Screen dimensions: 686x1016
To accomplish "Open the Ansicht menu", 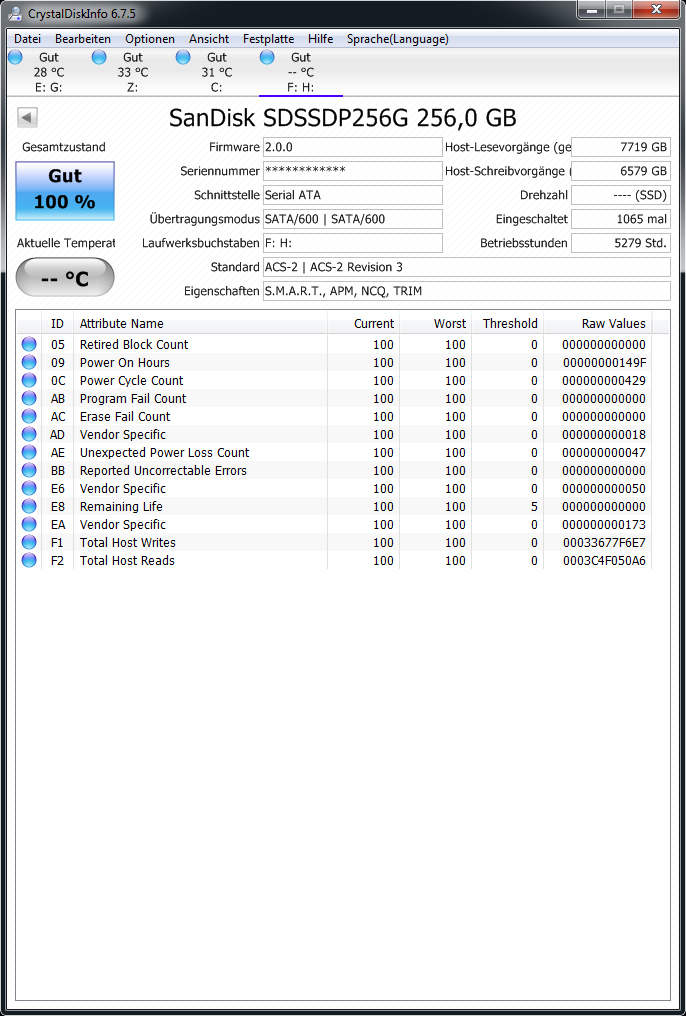I will [x=209, y=39].
